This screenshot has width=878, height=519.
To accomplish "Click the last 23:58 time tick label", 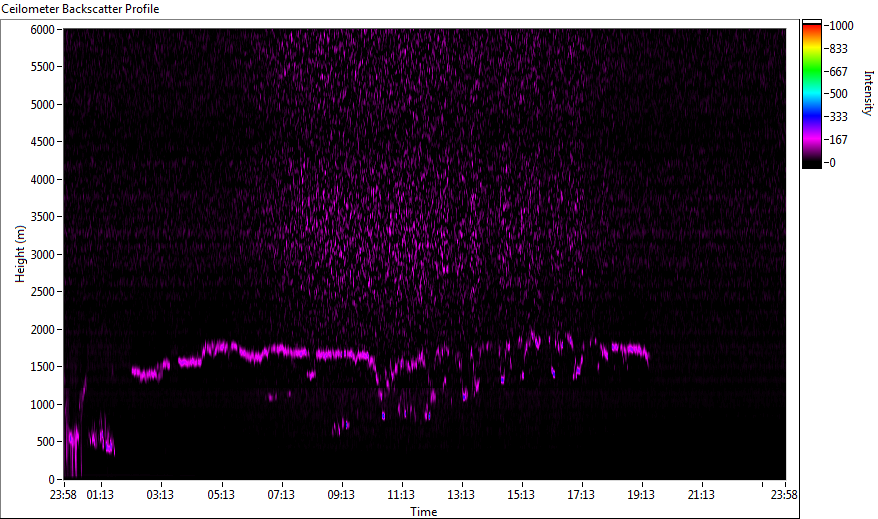I will tap(784, 495).
